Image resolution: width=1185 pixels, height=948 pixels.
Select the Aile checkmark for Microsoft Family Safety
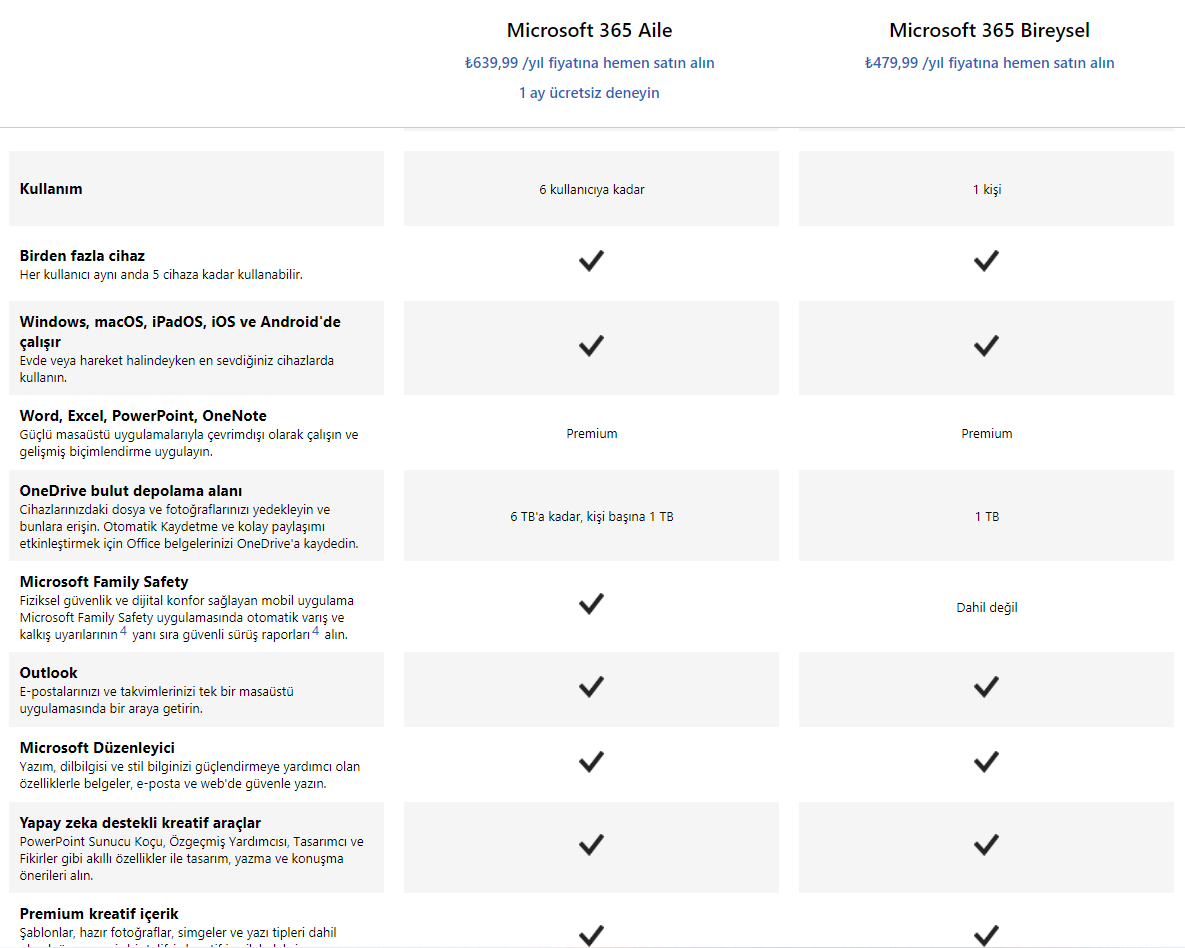coord(591,604)
